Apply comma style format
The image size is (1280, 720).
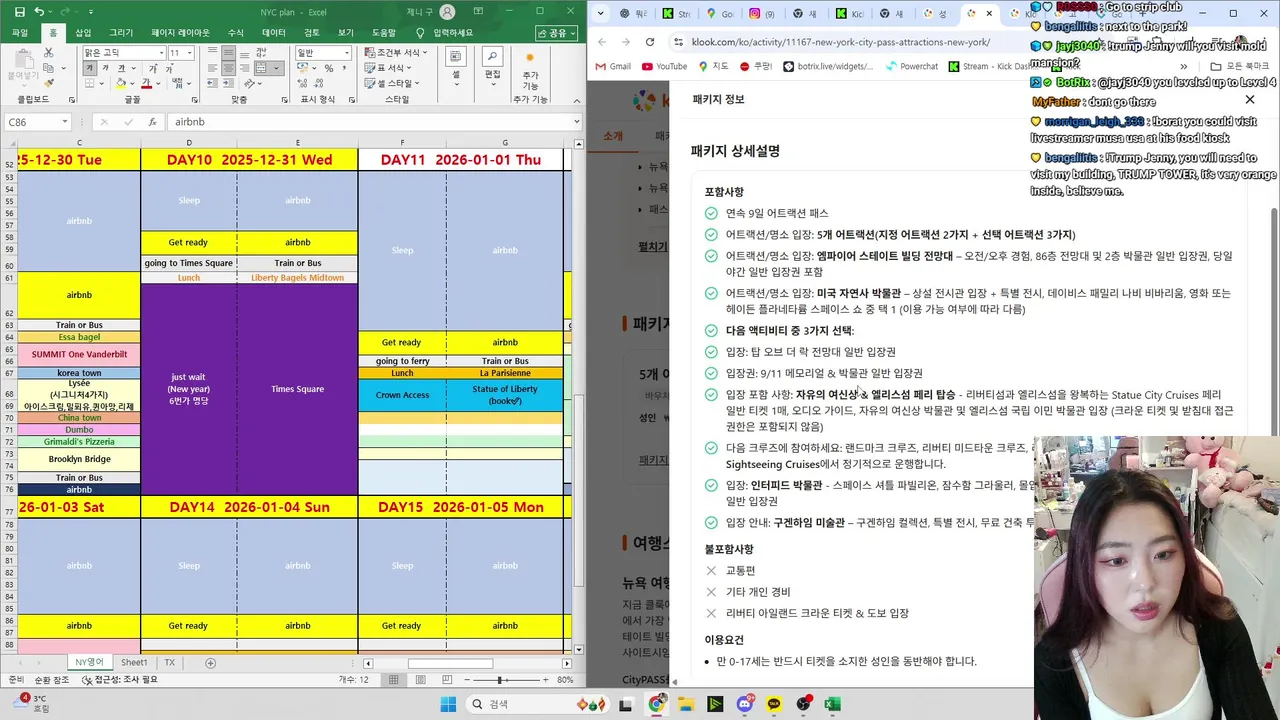(344, 68)
